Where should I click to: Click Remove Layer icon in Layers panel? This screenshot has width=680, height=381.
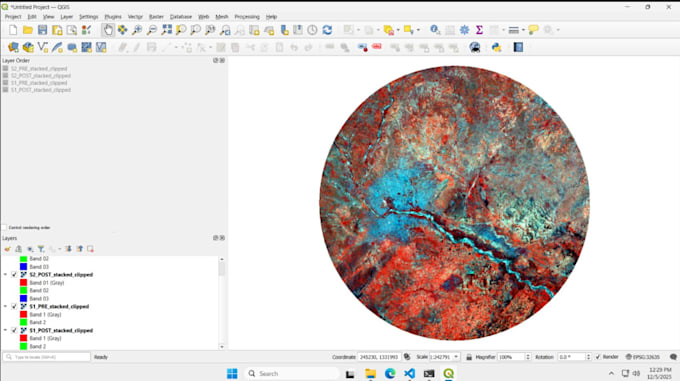point(90,249)
